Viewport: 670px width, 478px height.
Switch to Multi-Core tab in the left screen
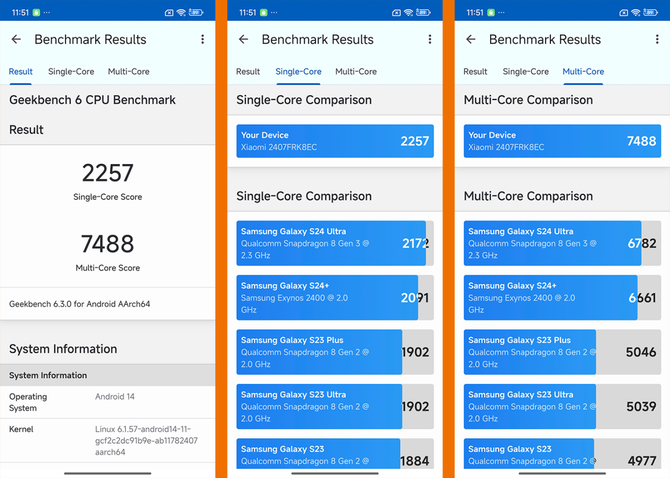[x=129, y=71]
